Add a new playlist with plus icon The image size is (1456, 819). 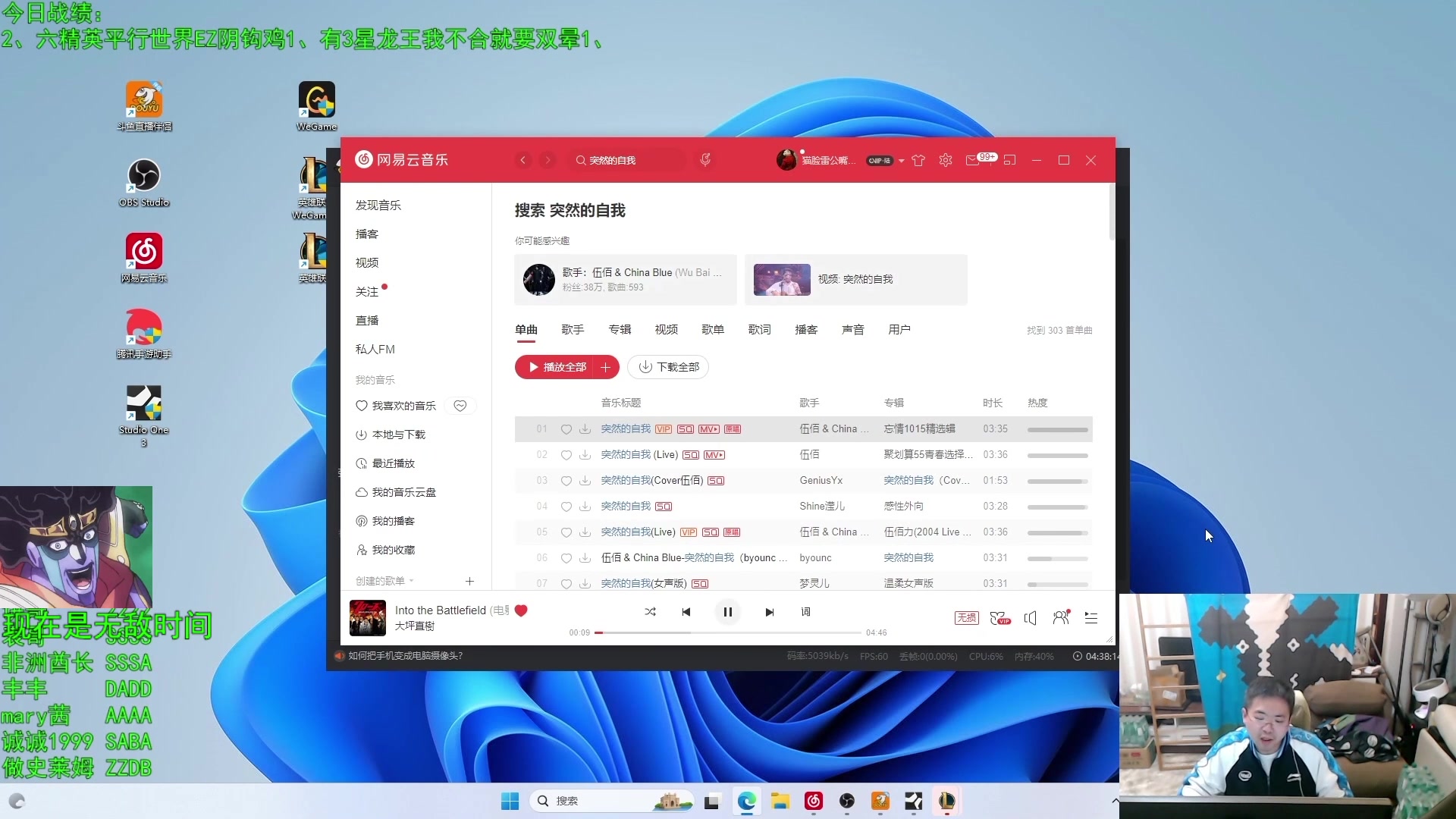tap(469, 581)
